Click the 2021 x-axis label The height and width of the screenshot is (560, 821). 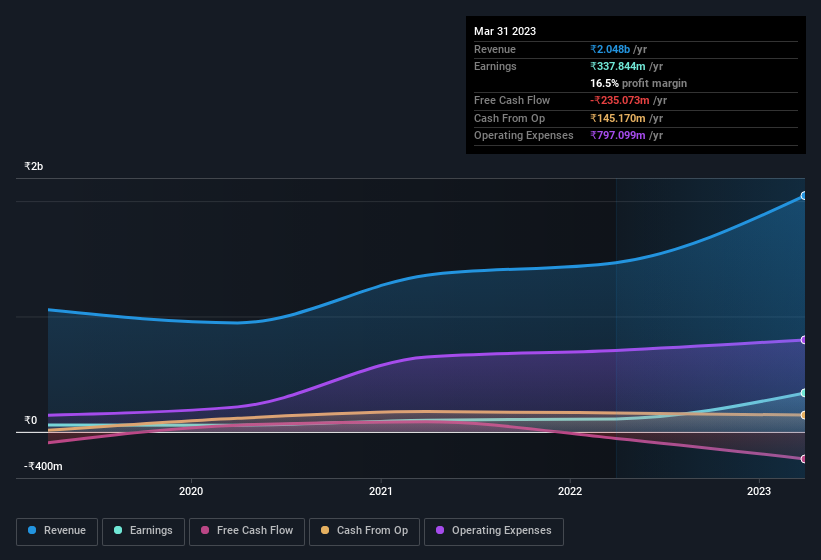point(381,491)
